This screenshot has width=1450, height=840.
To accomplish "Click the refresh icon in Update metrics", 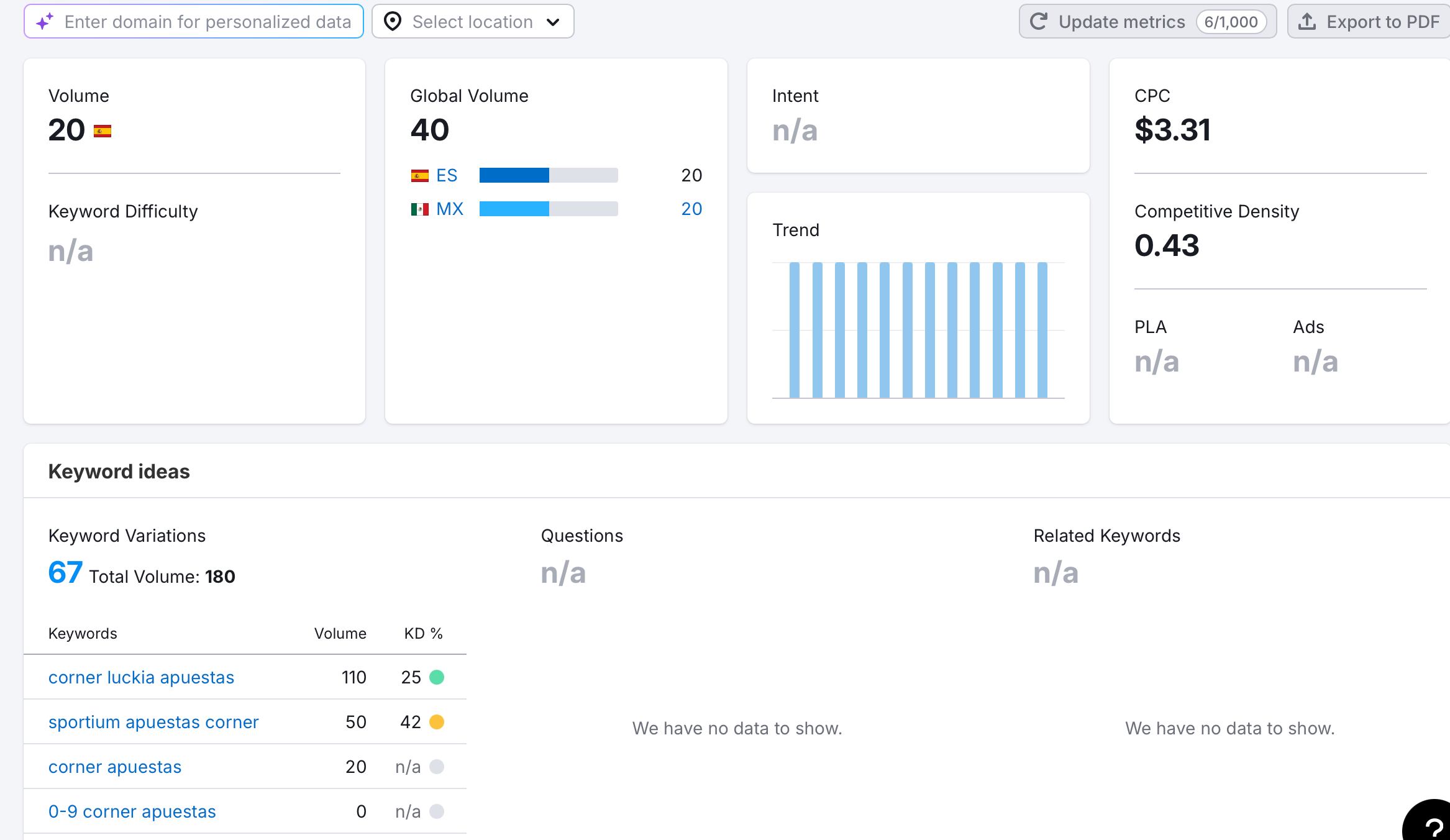I will [1039, 22].
